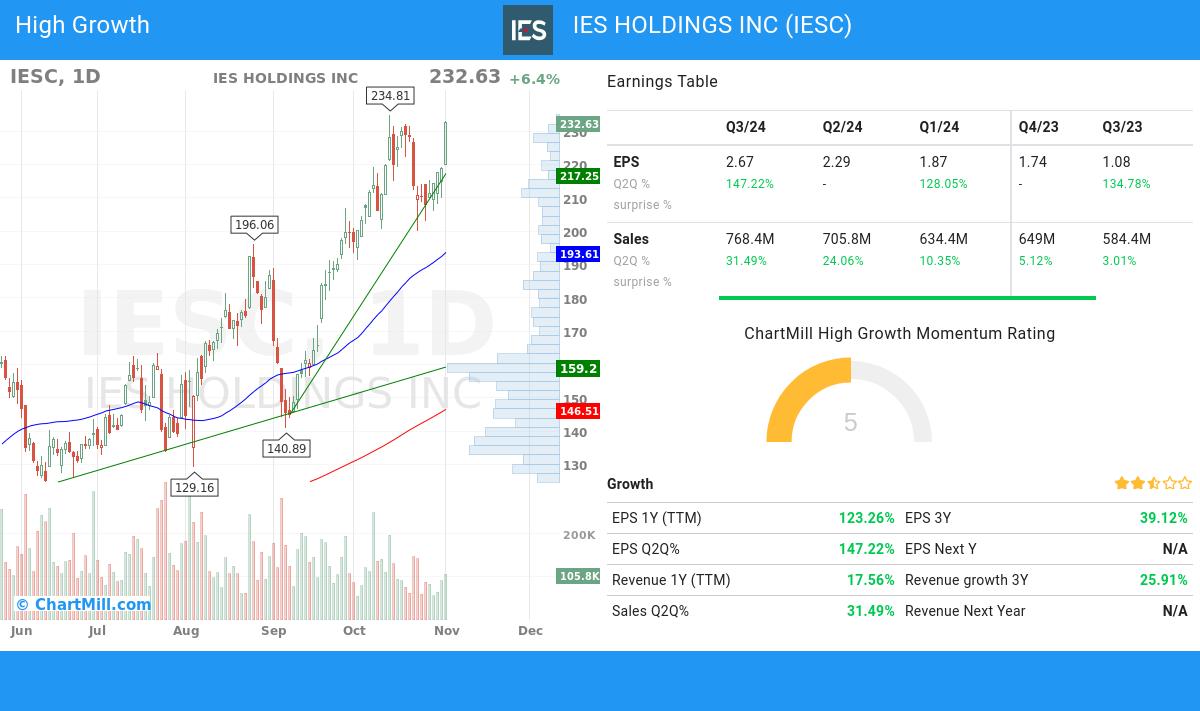Click the Growth section heading
The height and width of the screenshot is (711, 1200).
[630, 484]
